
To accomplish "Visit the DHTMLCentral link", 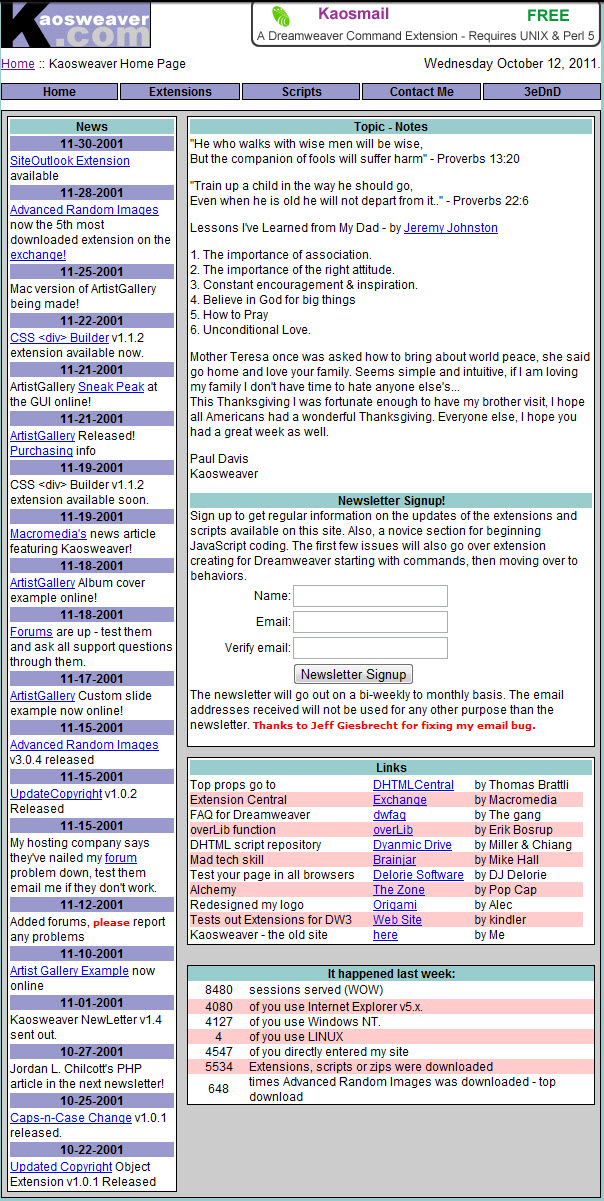I will [413, 785].
